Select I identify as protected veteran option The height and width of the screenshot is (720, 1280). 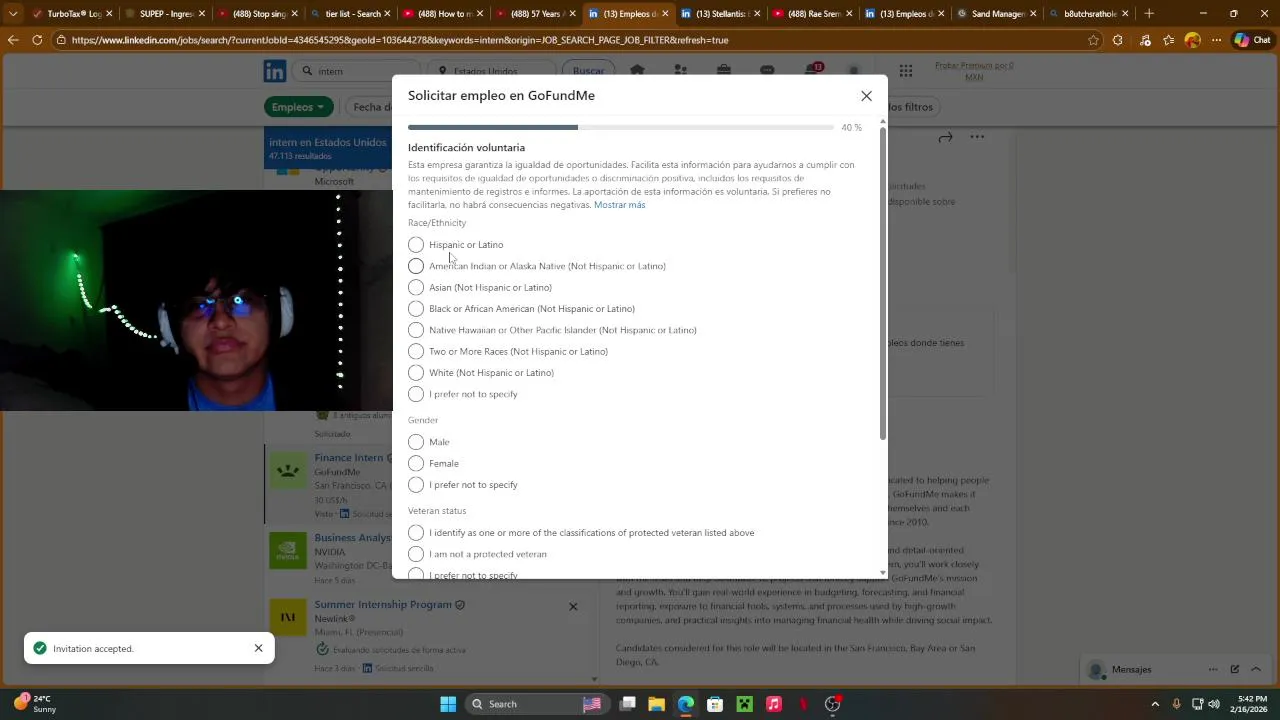click(416, 533)
